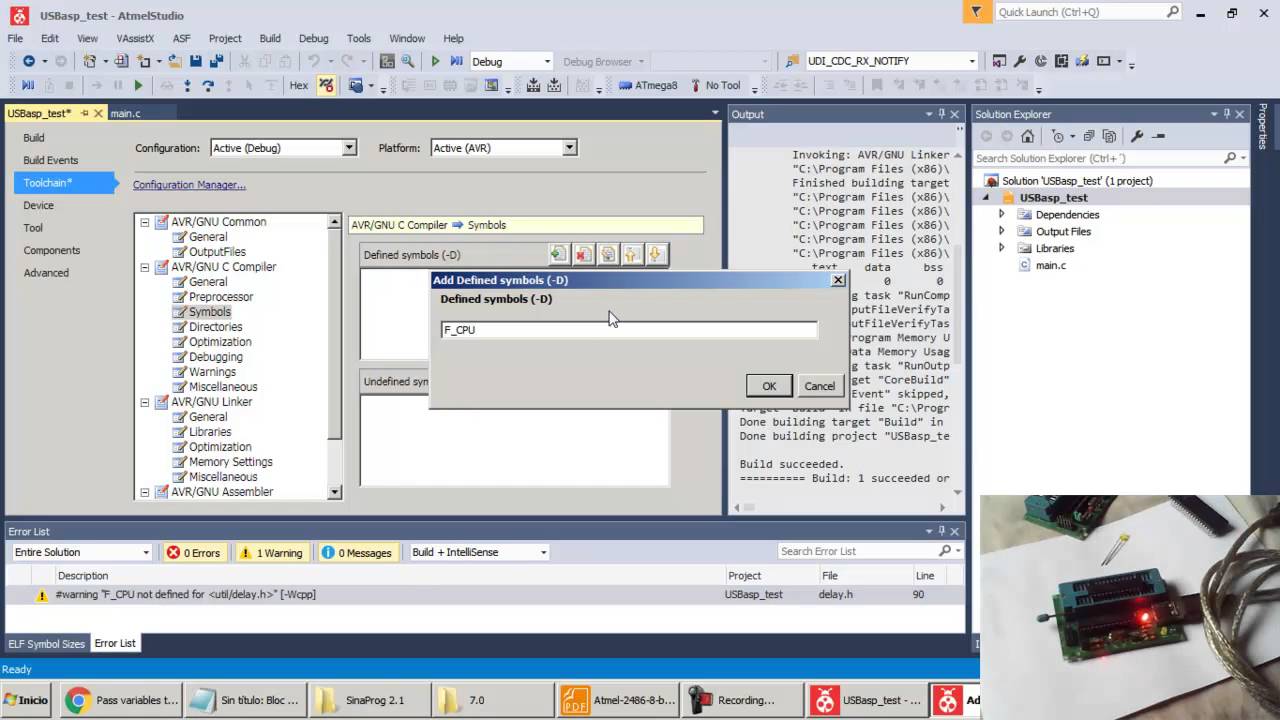Open the File menu
1280x720 pixels.
15,38
